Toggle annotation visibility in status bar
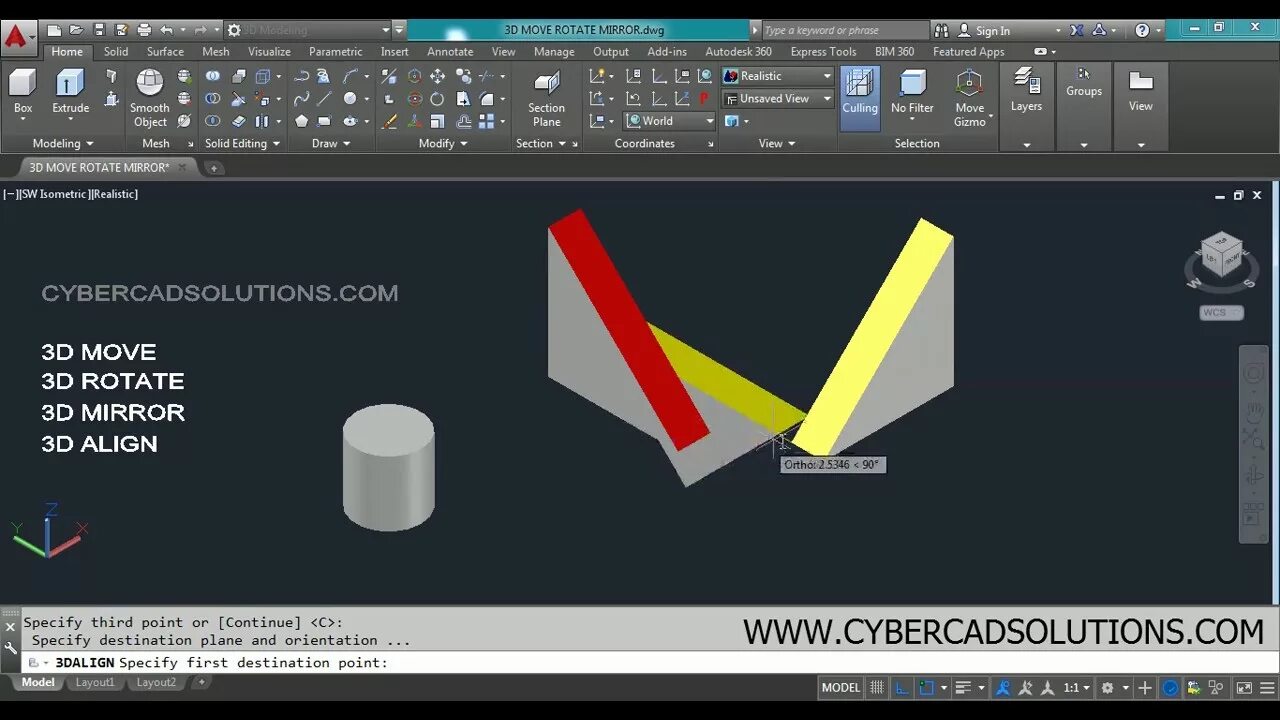Screen dimensions: 1280x720 coord(1003,687)
